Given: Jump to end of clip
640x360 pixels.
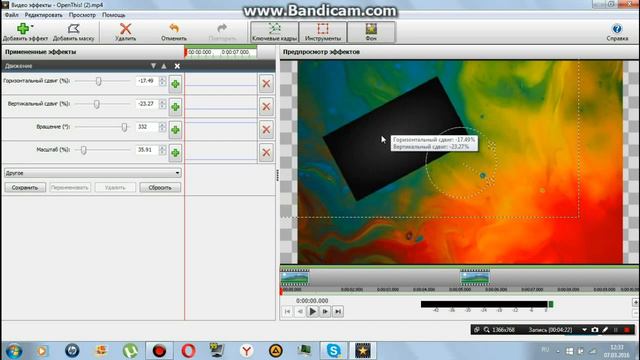Looking at the screenshot, I should click(x=338, y=311).
